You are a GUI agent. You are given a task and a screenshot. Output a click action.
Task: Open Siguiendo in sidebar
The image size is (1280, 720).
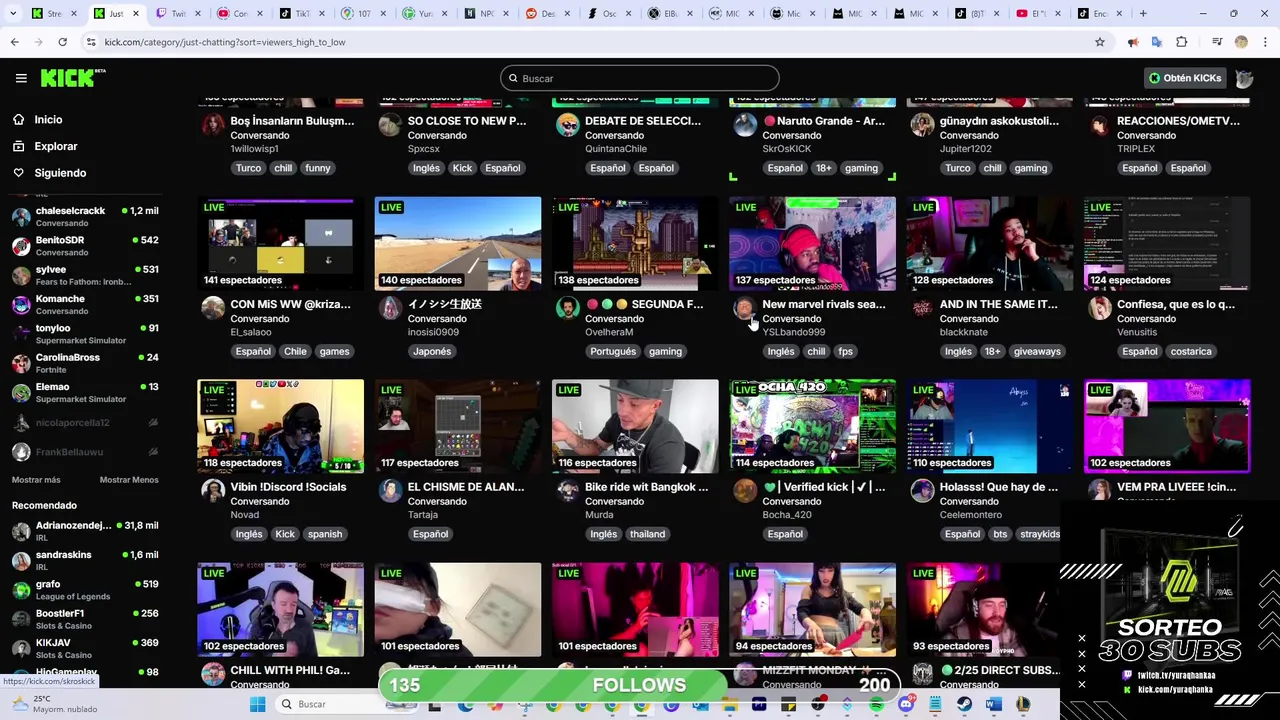click(x=60, y=173)
